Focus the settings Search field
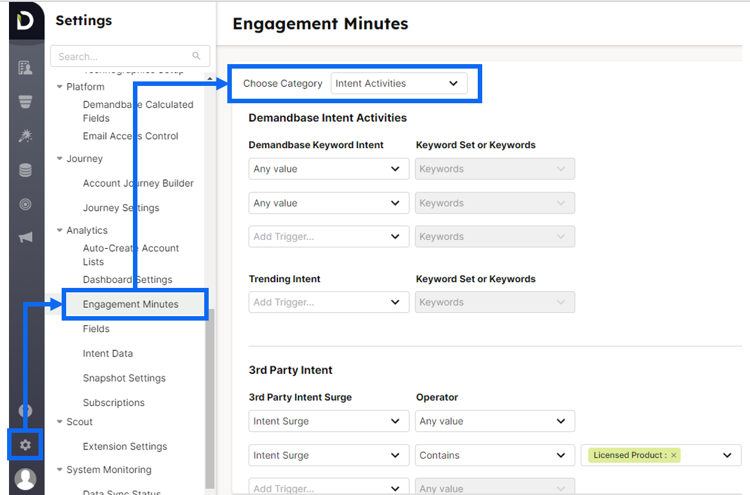The height and width of the screenshot is (495, 750). pos(130,56)
